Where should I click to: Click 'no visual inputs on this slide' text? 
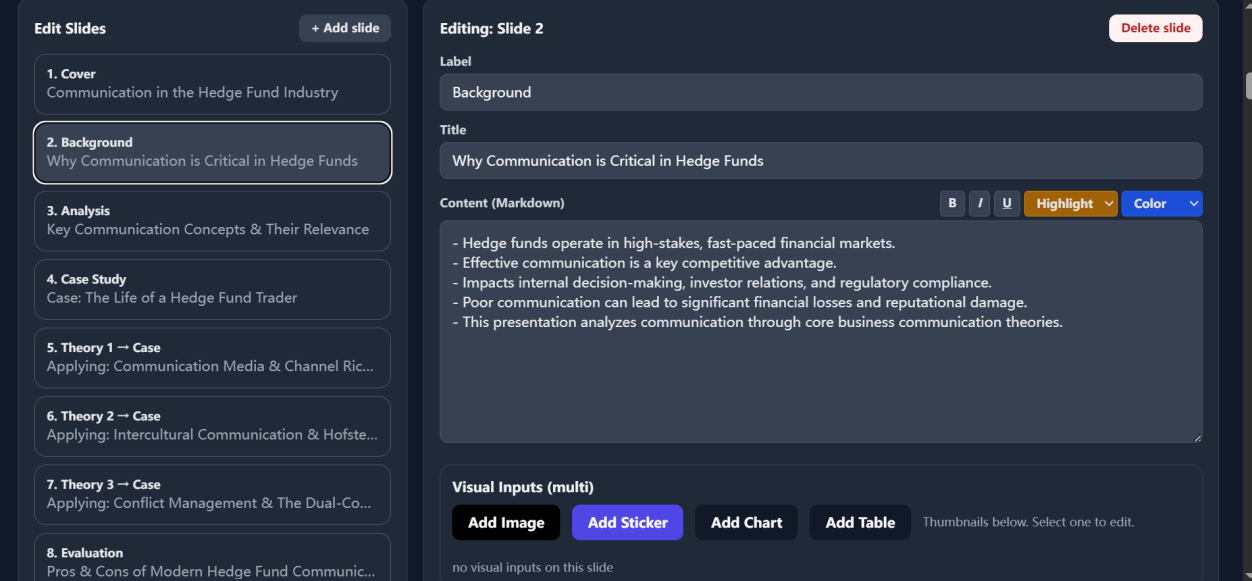tap(533, 567)
